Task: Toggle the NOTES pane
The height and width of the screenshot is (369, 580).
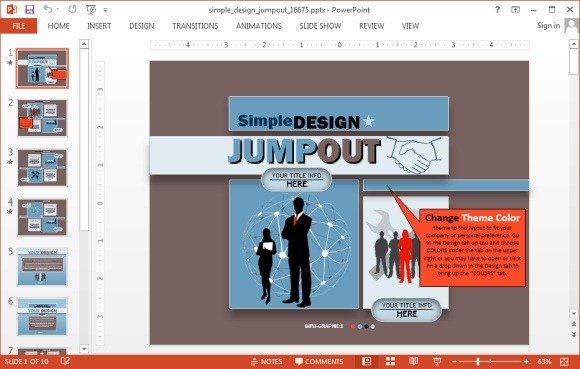Action: click(266, 361)
